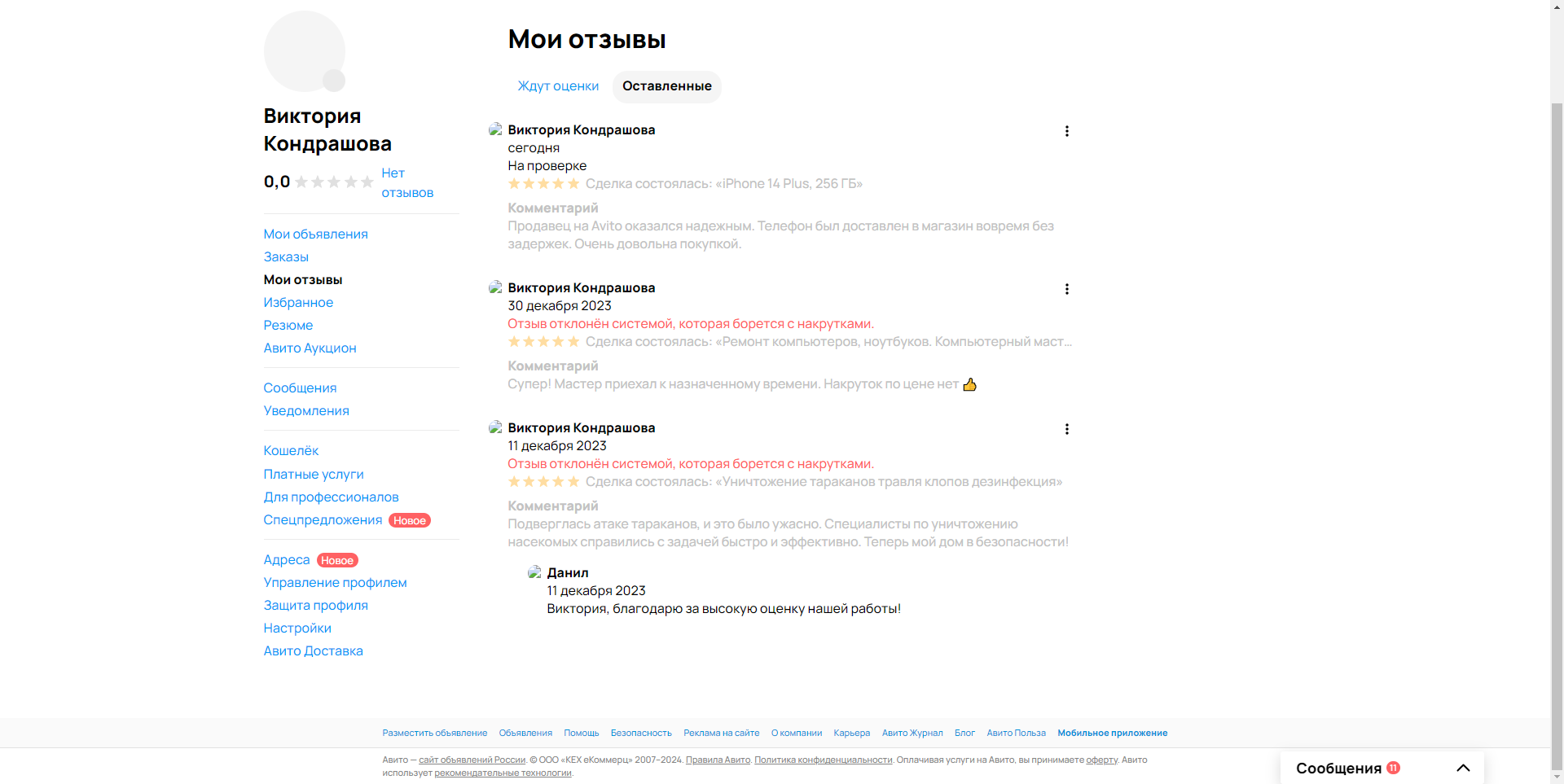Click Виктория's large profile avatar

[304, 50]
